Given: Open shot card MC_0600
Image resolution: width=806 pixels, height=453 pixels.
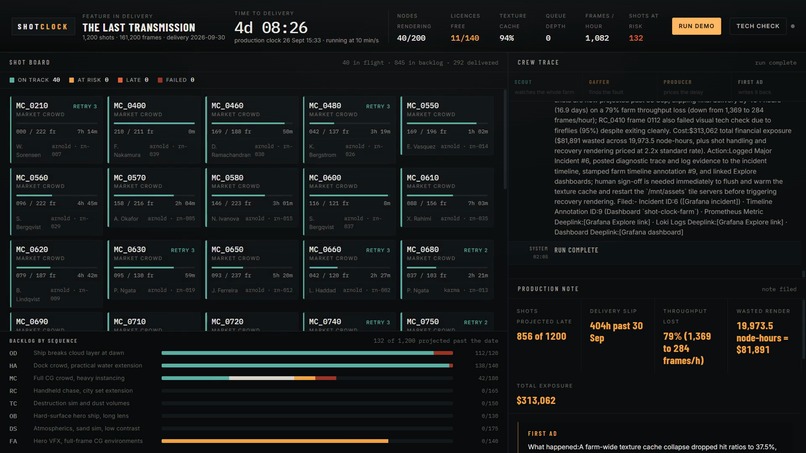Looking at the screenshot, I should click(350, 201).
